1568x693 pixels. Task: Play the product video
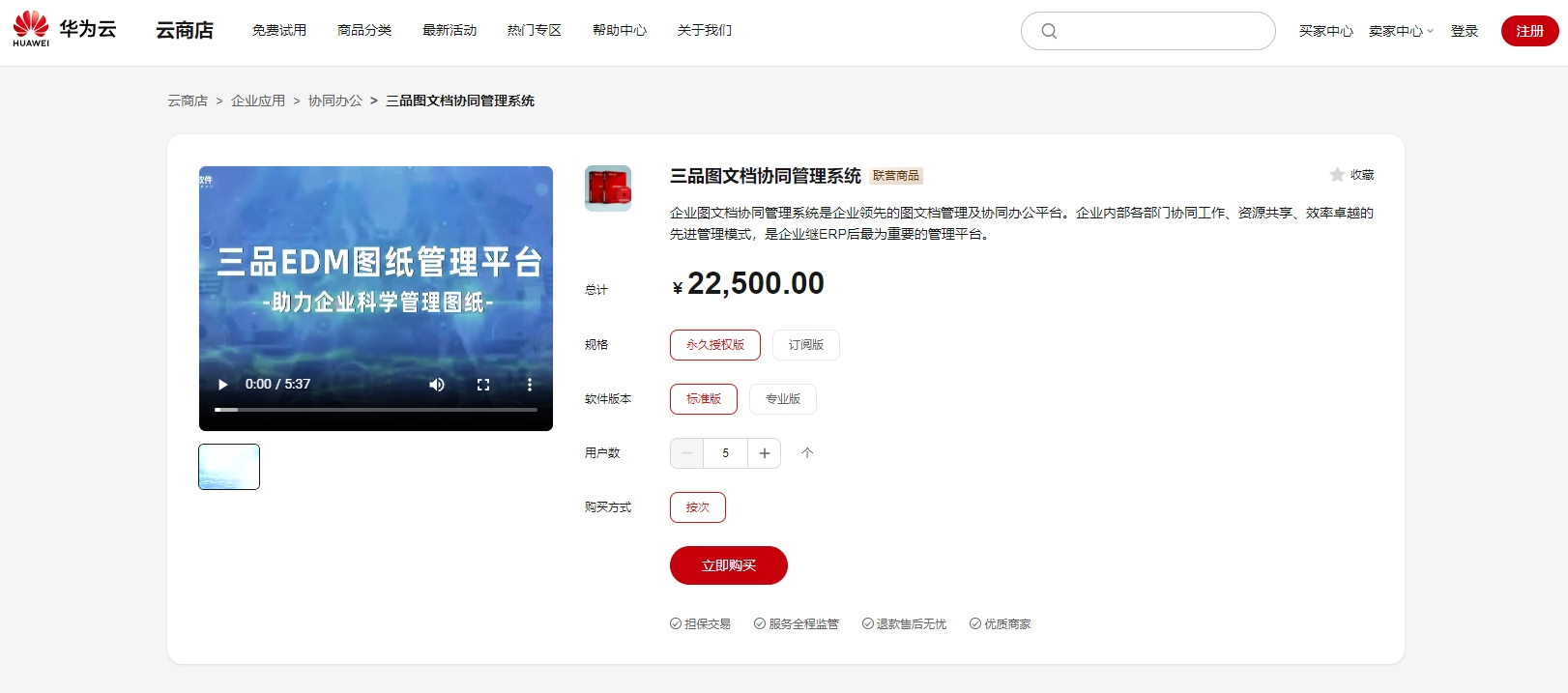[x=223, y=385]
